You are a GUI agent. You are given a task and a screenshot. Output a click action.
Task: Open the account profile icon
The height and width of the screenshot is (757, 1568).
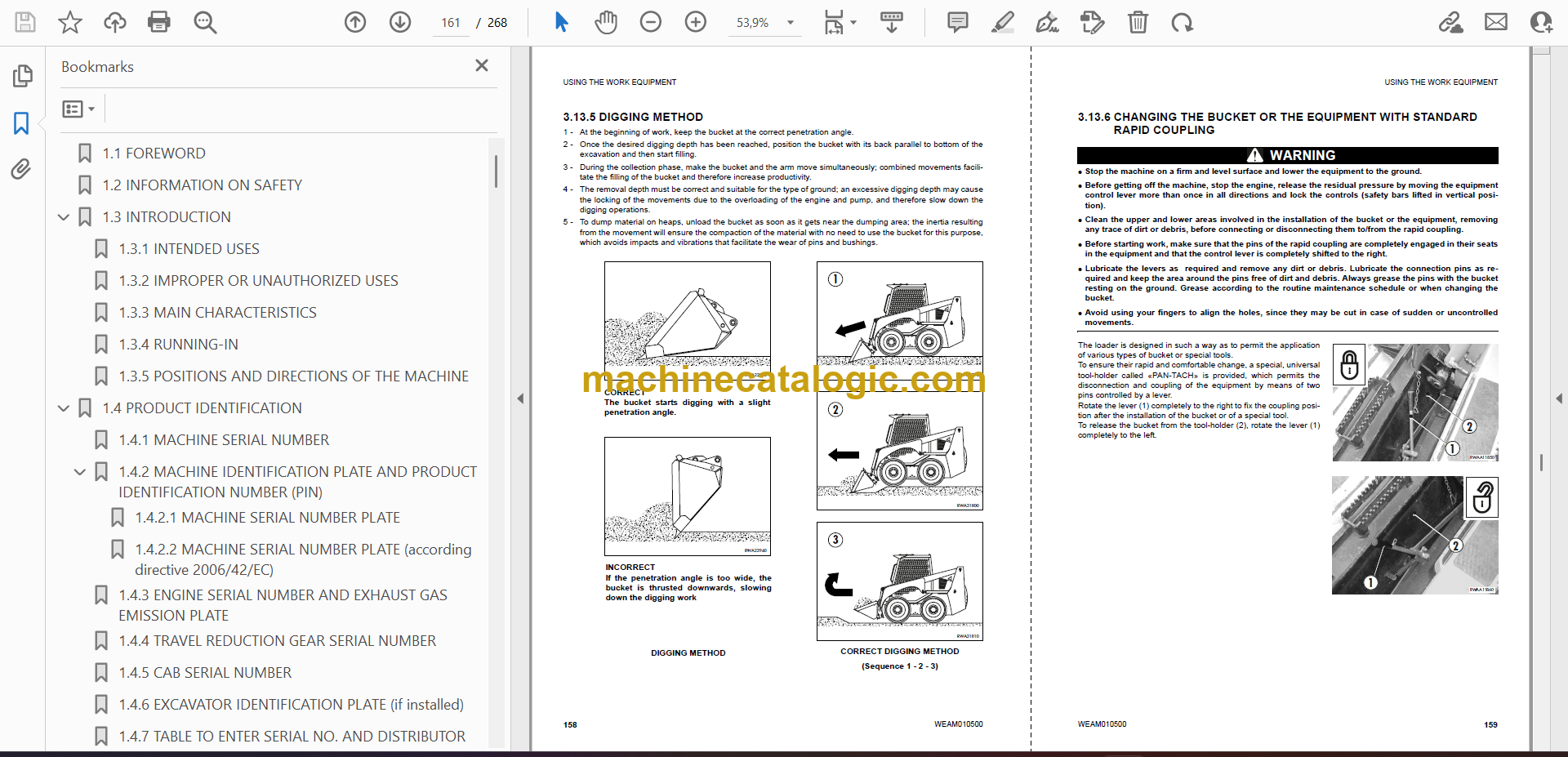pyautogui.click(x=1541, y=22)
